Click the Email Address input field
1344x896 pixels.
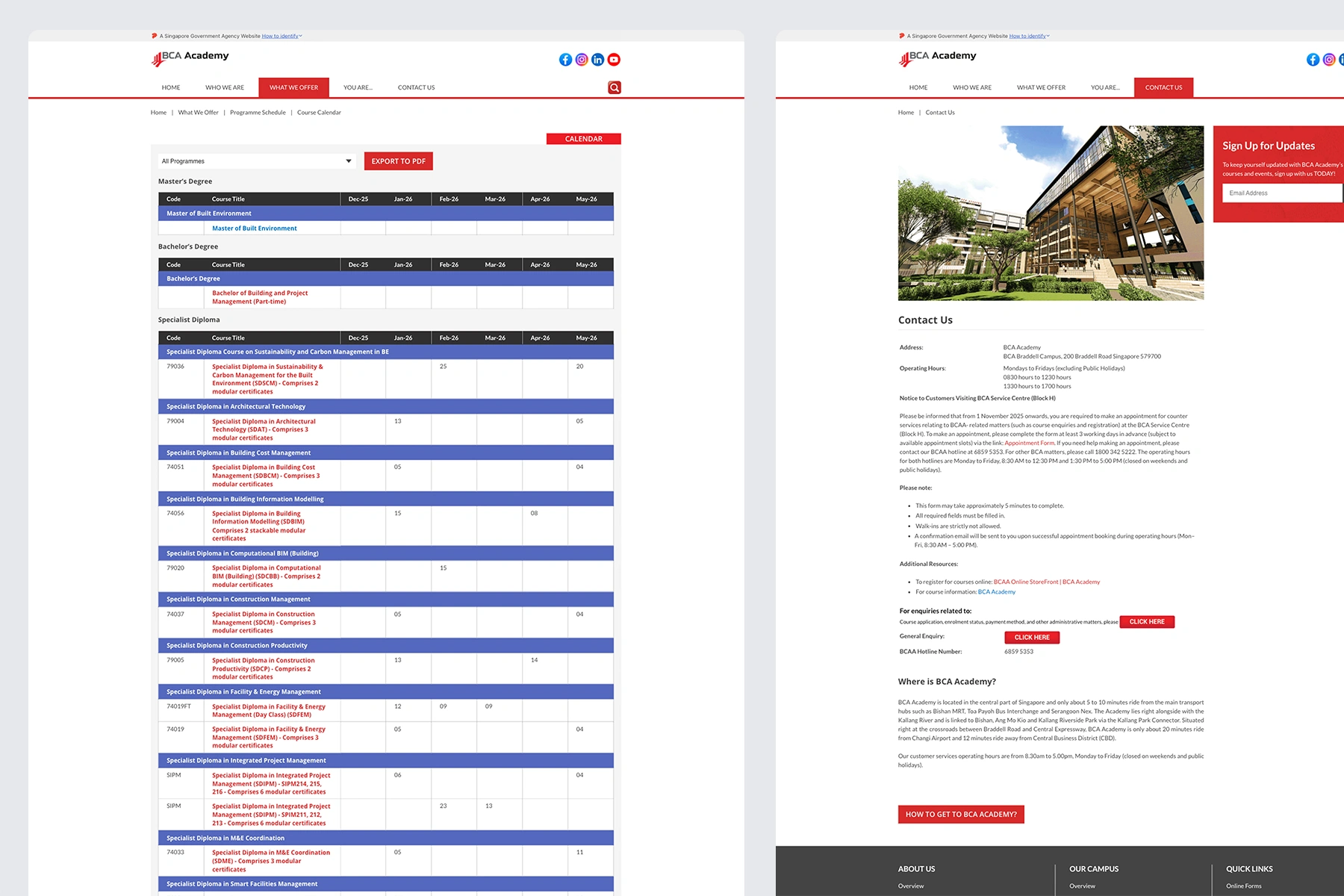[x=1281, y=193]
